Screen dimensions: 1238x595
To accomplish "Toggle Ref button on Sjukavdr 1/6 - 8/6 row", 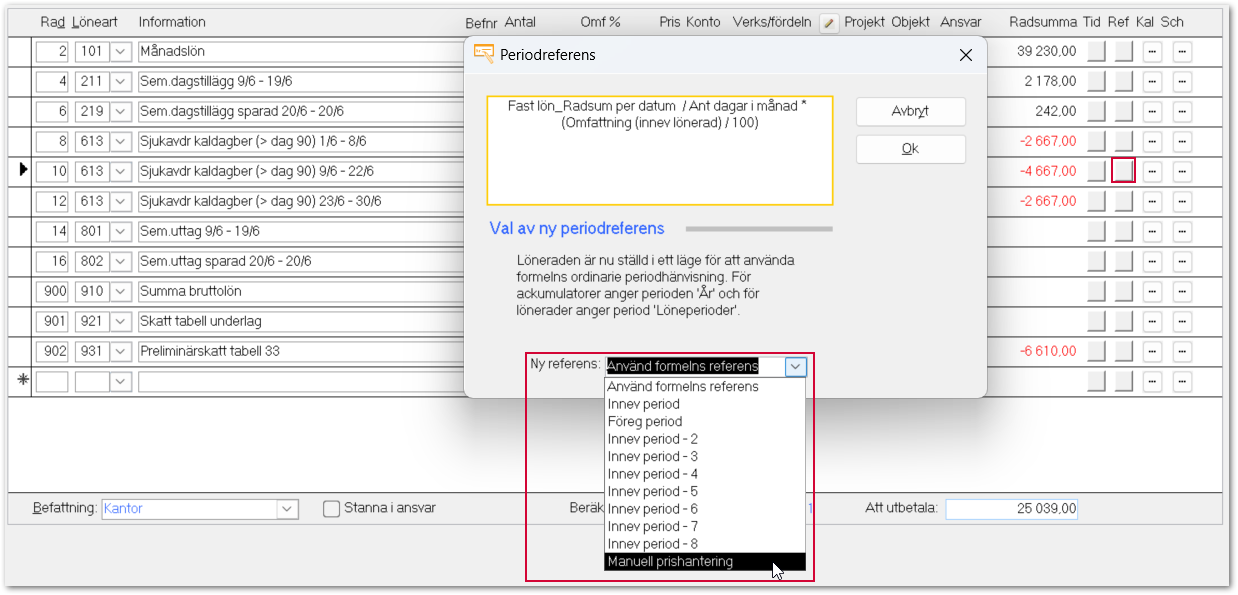I will pos(1123,141).
